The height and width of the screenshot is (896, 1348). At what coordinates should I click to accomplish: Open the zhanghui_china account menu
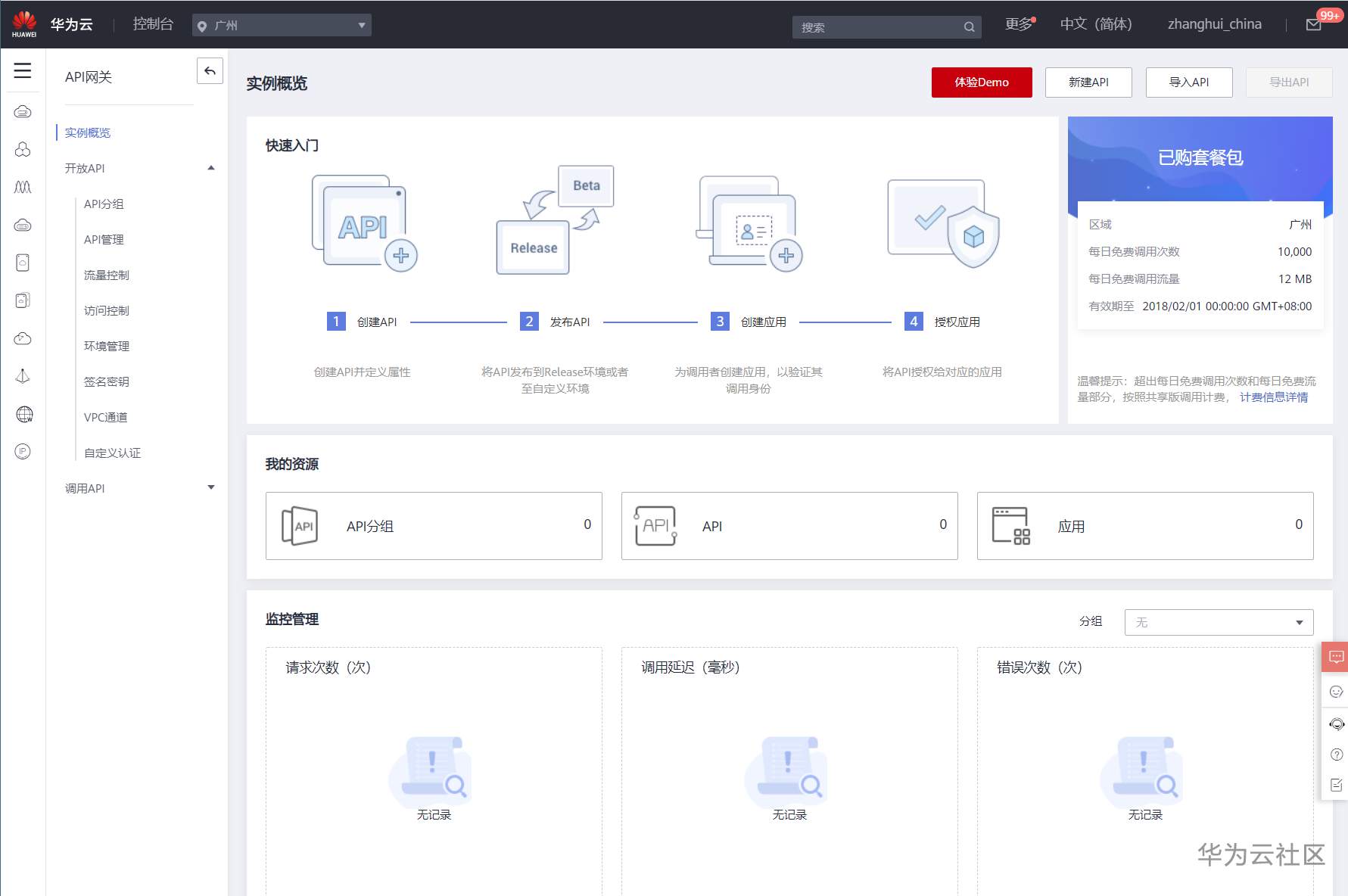[x=1214, y=24]
